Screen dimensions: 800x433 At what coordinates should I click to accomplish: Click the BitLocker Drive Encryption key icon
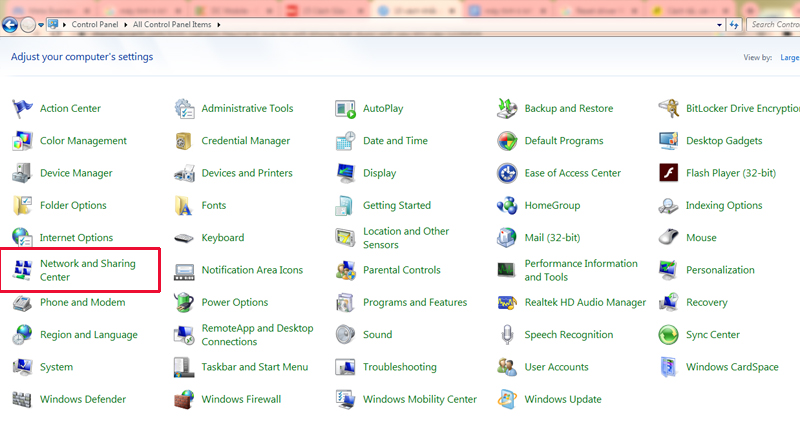(x=668, y=108)
